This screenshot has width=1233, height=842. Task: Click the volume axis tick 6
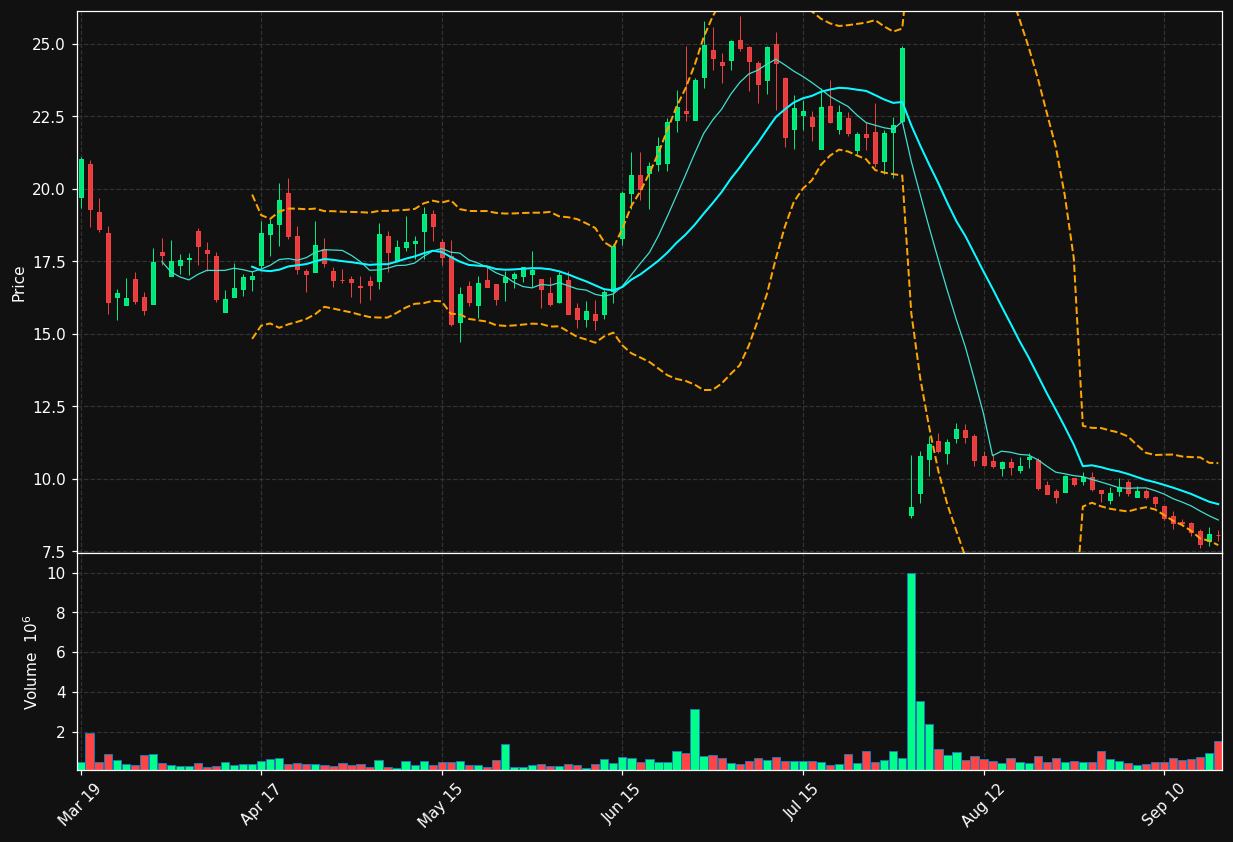[61, 653]
